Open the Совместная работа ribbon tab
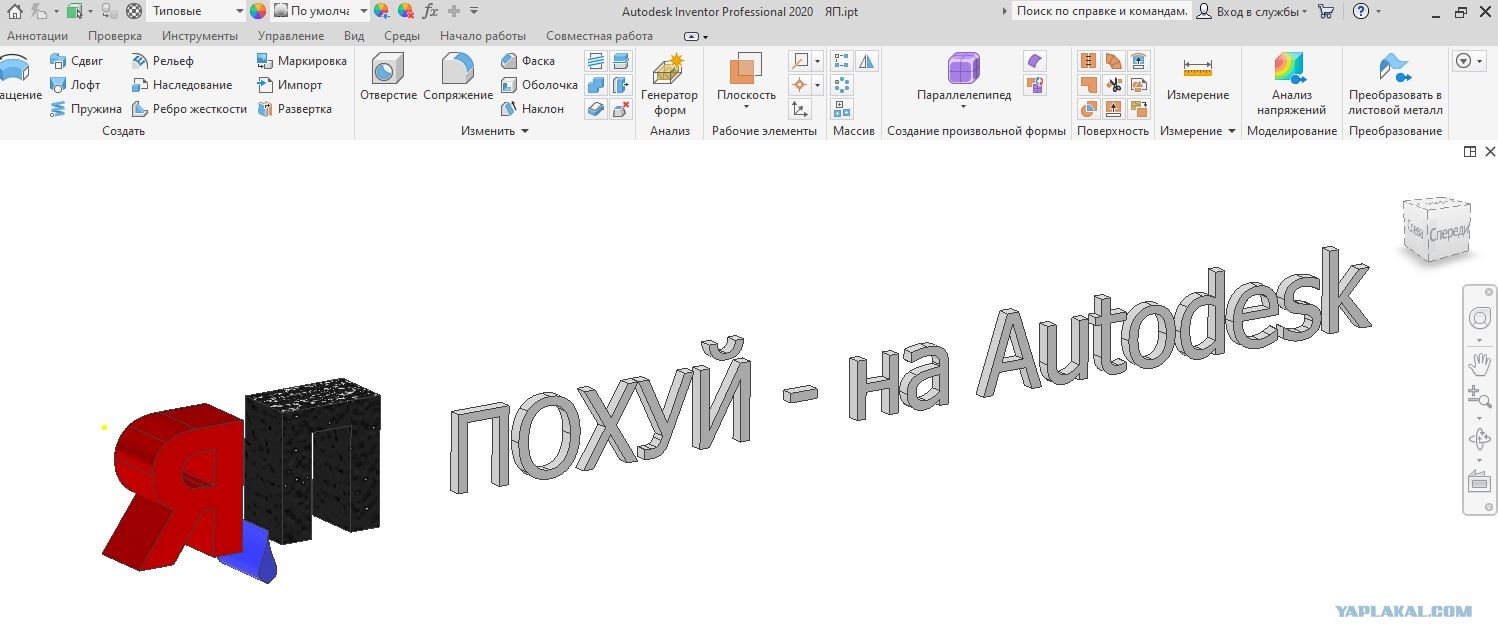Image resolution: width=1498 pixels, height=641 pixels. tap(599, 36)
